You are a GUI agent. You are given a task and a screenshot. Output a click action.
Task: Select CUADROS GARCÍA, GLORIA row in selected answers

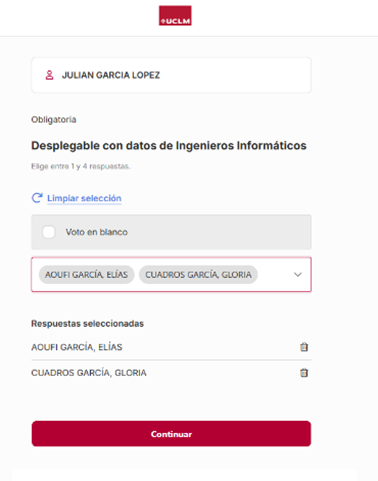pos(171,373)
